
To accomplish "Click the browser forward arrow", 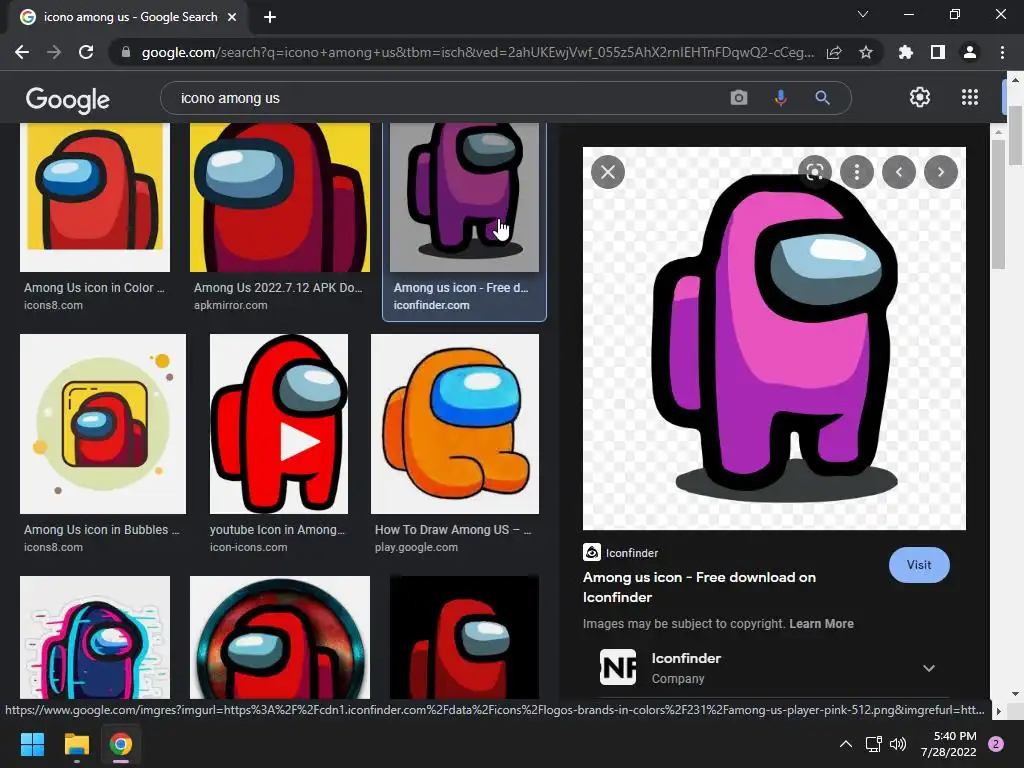I will [54, 52].
